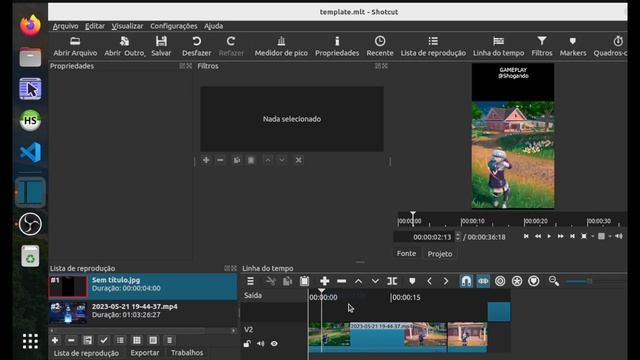Screen dimensions: 640x360
Task: Open the Ajuda menu
Action: [213, 26]
